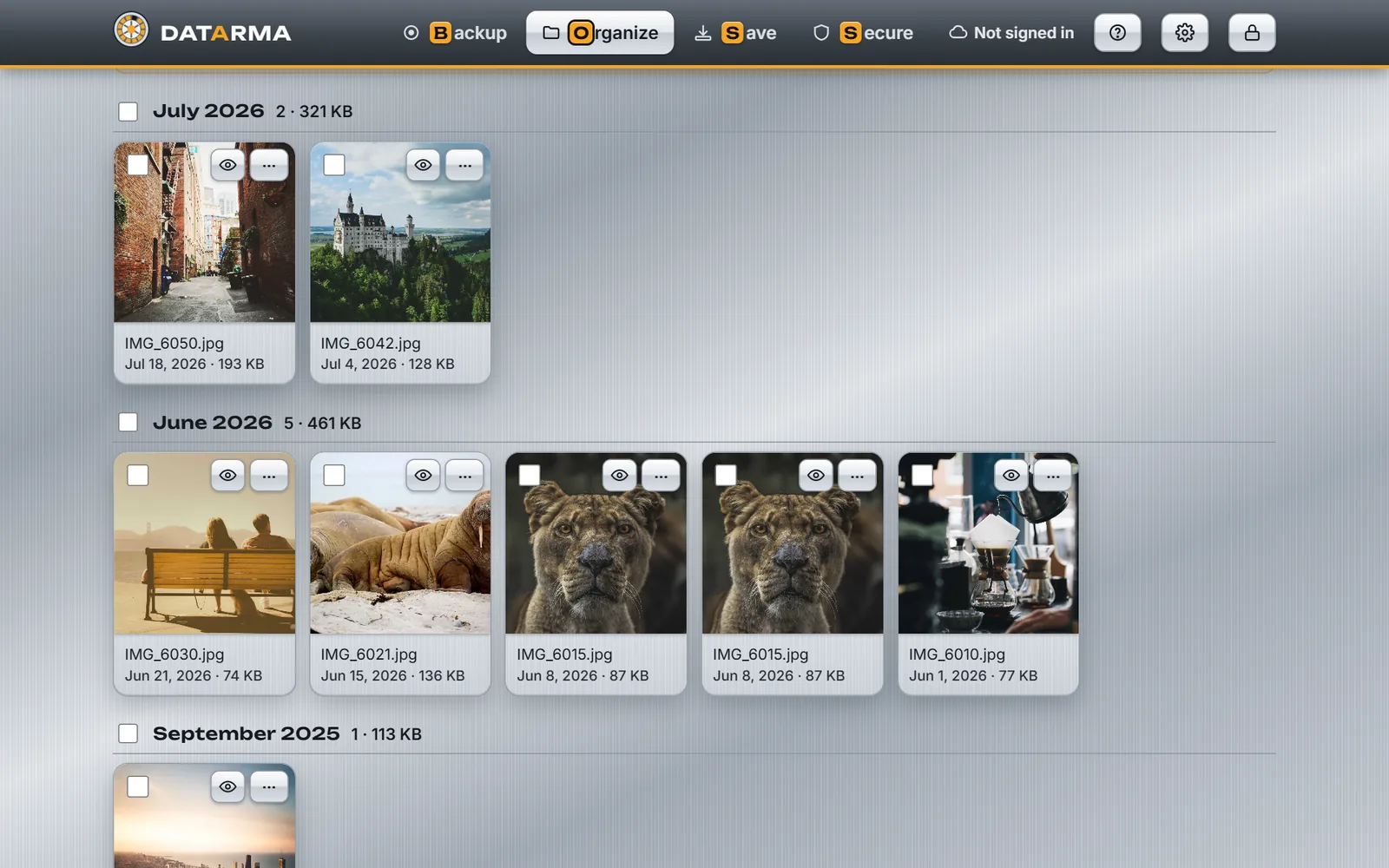Viewport: 1389px width, 868px height.
Task: Click the eye icon on the September 2025 photo
Action: 227,786
